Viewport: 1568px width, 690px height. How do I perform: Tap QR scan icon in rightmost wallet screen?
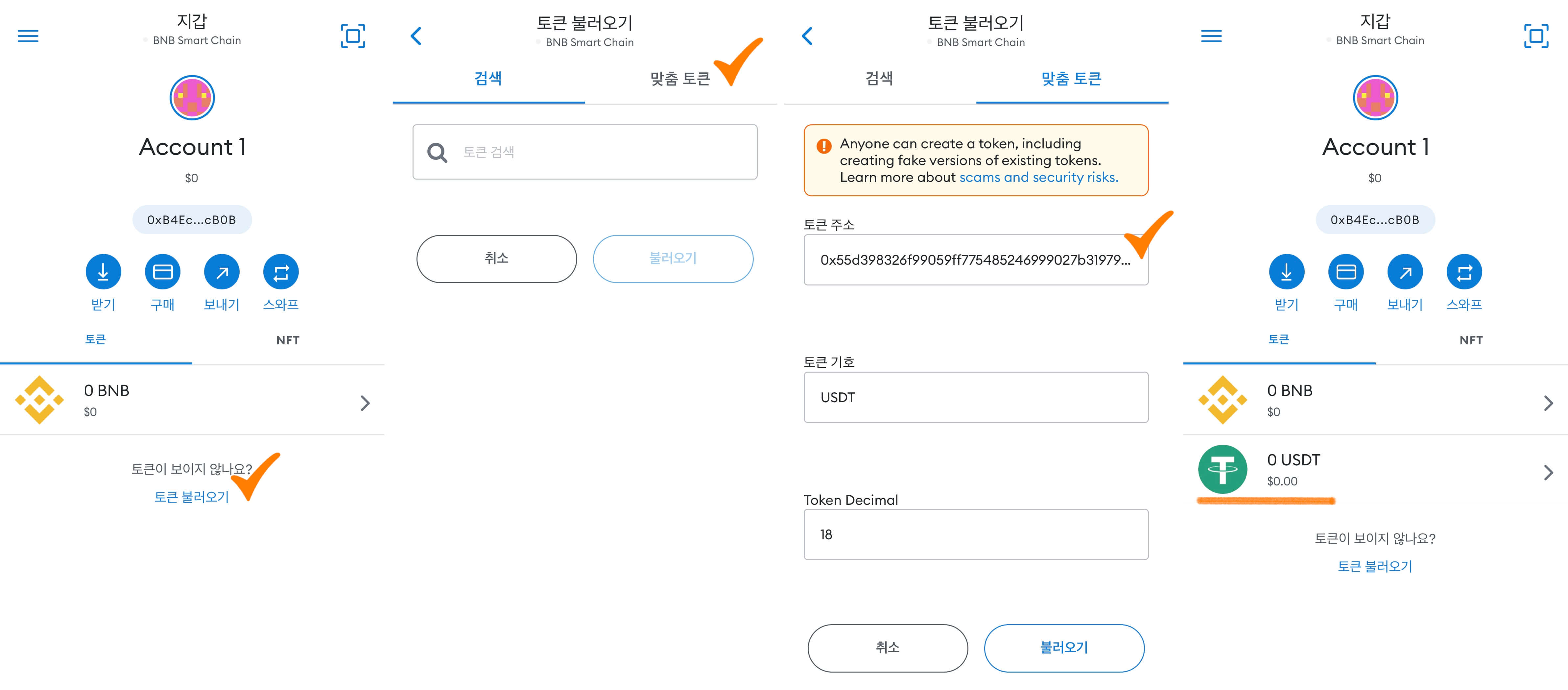click(x=1536, y=36)
